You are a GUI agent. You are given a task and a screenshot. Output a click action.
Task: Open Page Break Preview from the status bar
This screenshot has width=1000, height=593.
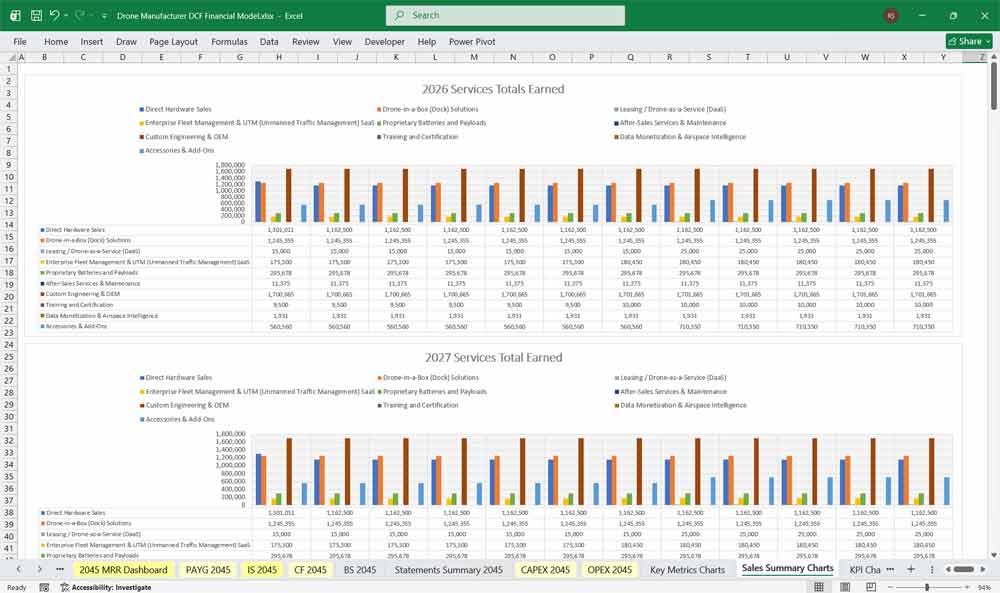(871, 587)
